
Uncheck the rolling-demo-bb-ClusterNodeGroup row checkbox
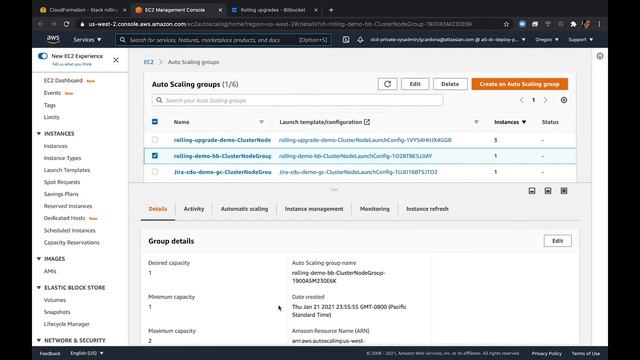click(155, 156)
